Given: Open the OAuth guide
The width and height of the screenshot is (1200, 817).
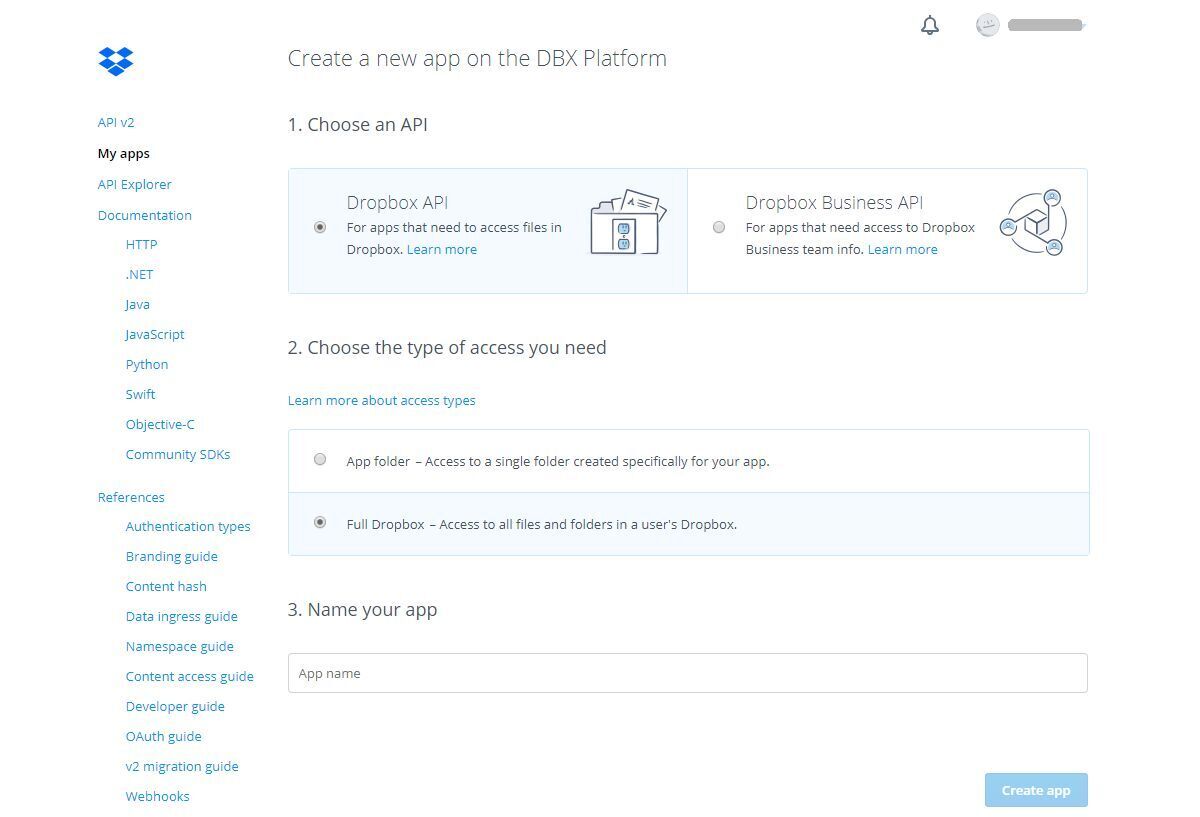Looking at the screenshot, I should [163, 736].
